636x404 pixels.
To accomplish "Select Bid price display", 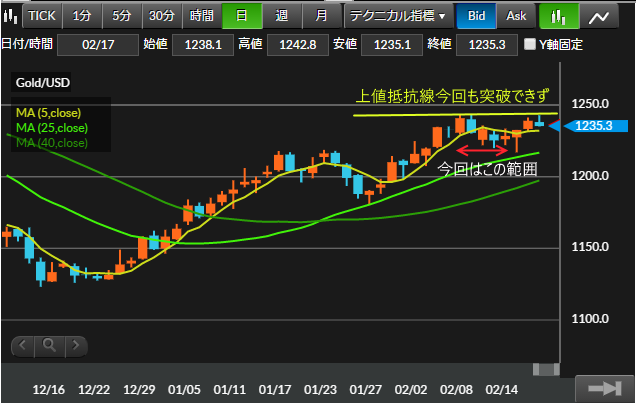I will click(476, 16).
